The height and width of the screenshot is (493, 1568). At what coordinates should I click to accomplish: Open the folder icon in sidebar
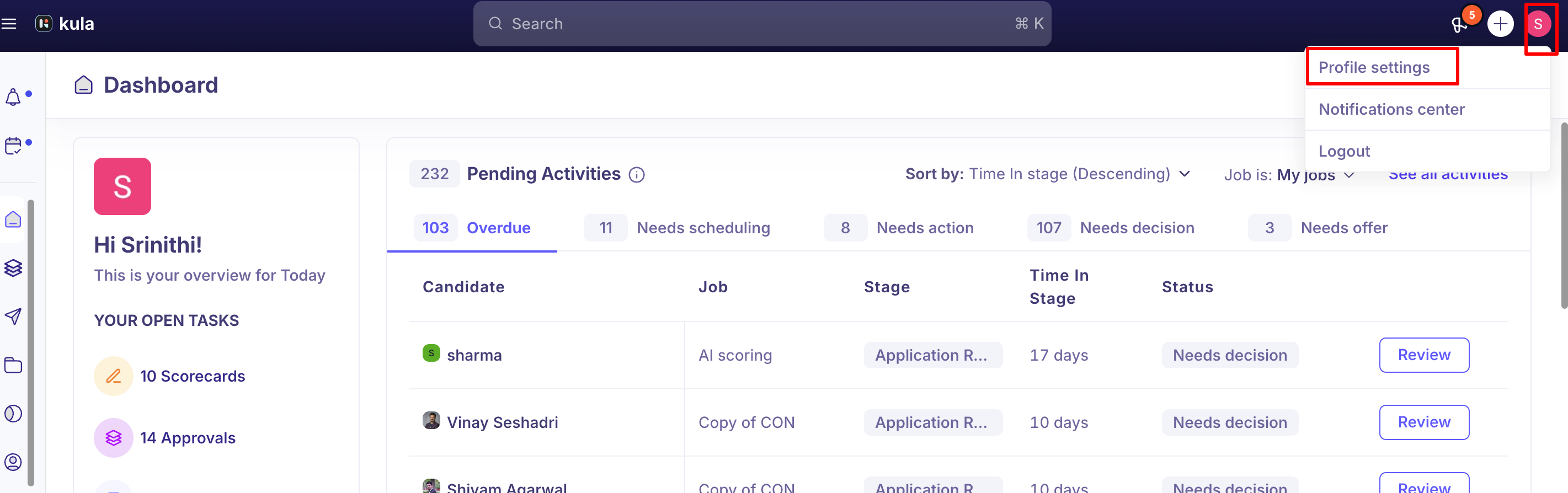click(x=13, y=365)
